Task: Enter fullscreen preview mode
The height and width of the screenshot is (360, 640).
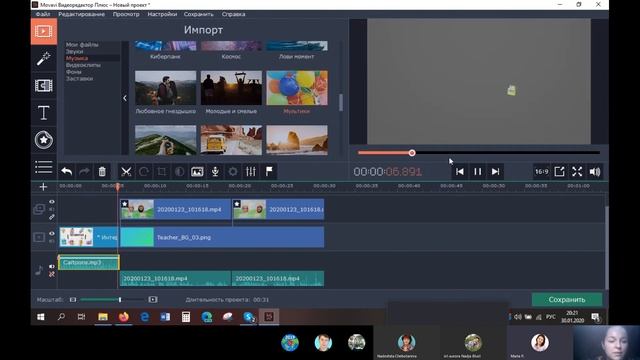Action: 577,171
